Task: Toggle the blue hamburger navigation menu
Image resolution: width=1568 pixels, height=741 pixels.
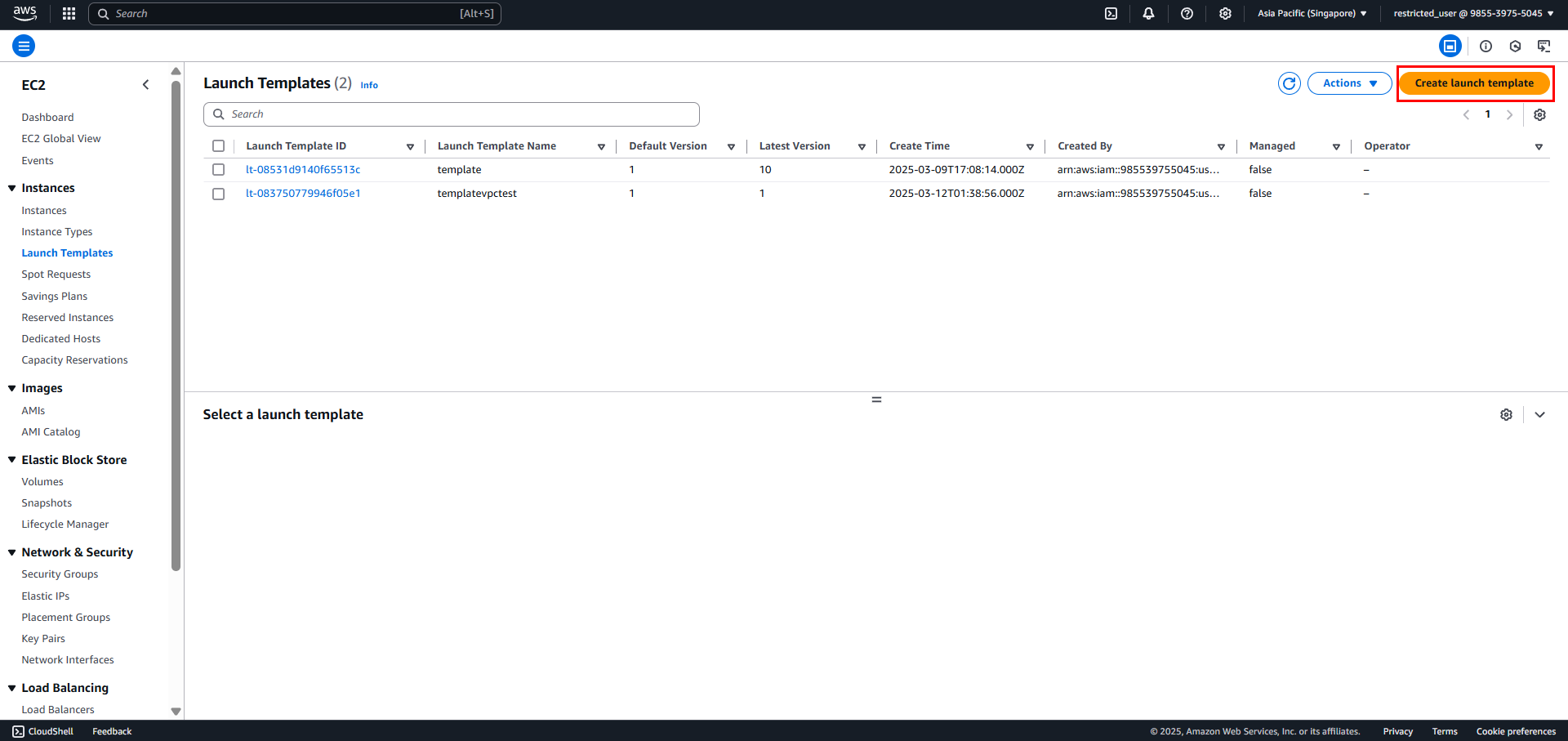Action: (x=24, y=46)
